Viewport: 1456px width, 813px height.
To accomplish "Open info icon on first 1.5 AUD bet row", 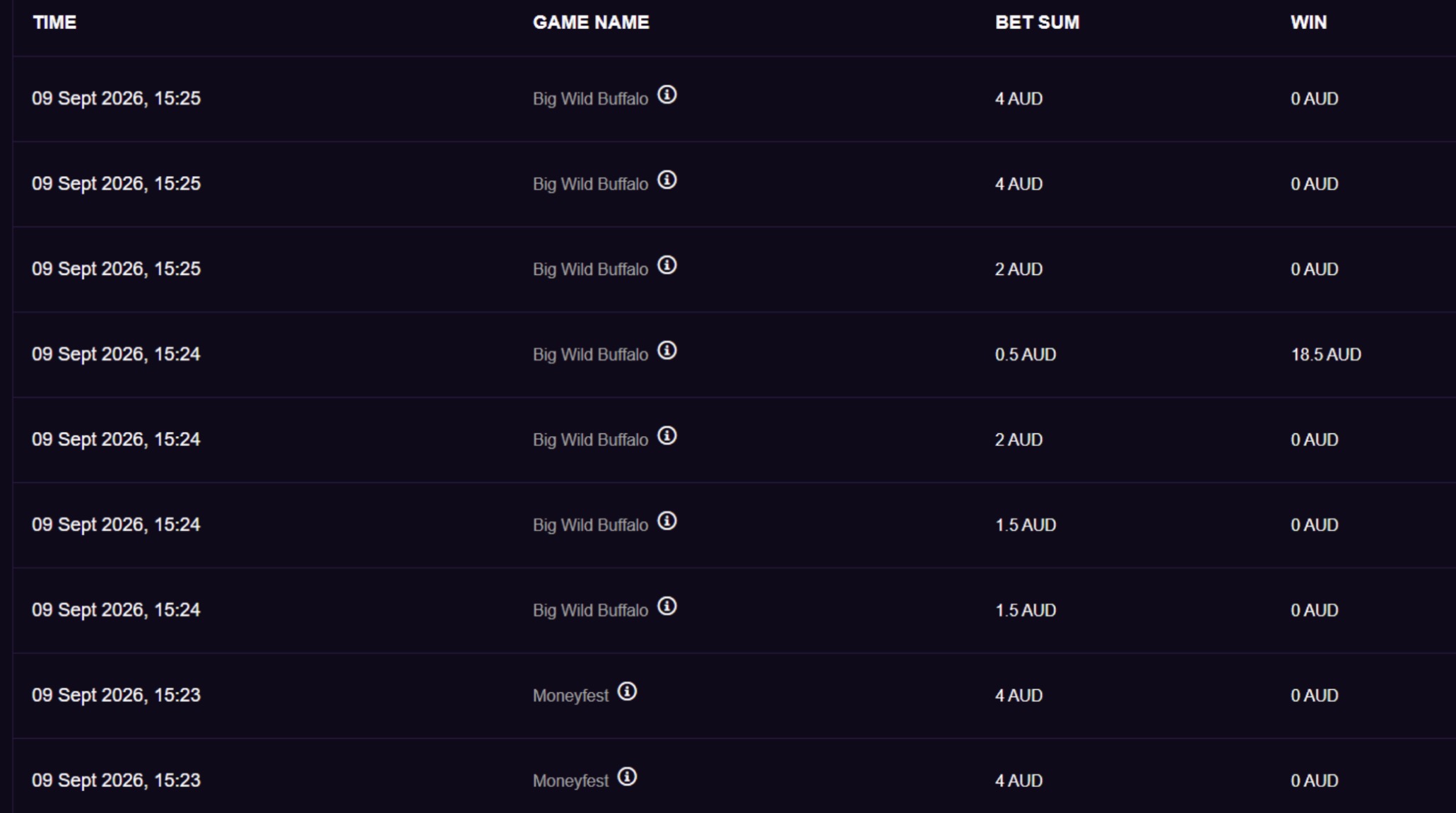I will pyautogui.click(x=667, y=521).
